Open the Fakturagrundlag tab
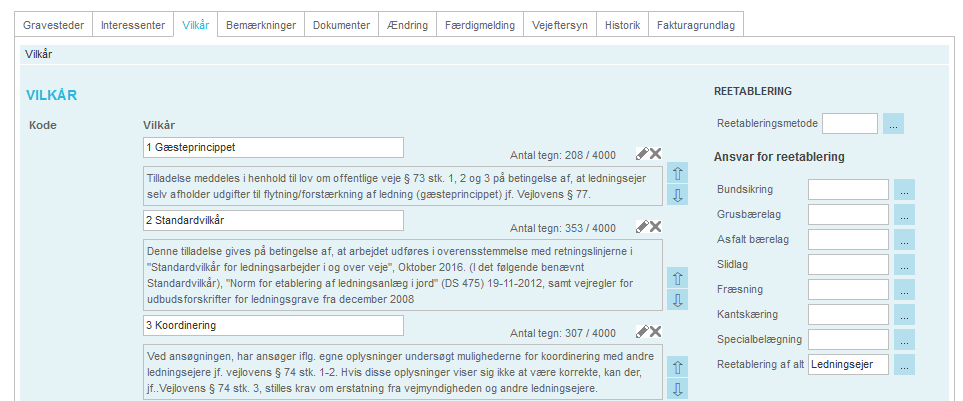 point(696,26)
